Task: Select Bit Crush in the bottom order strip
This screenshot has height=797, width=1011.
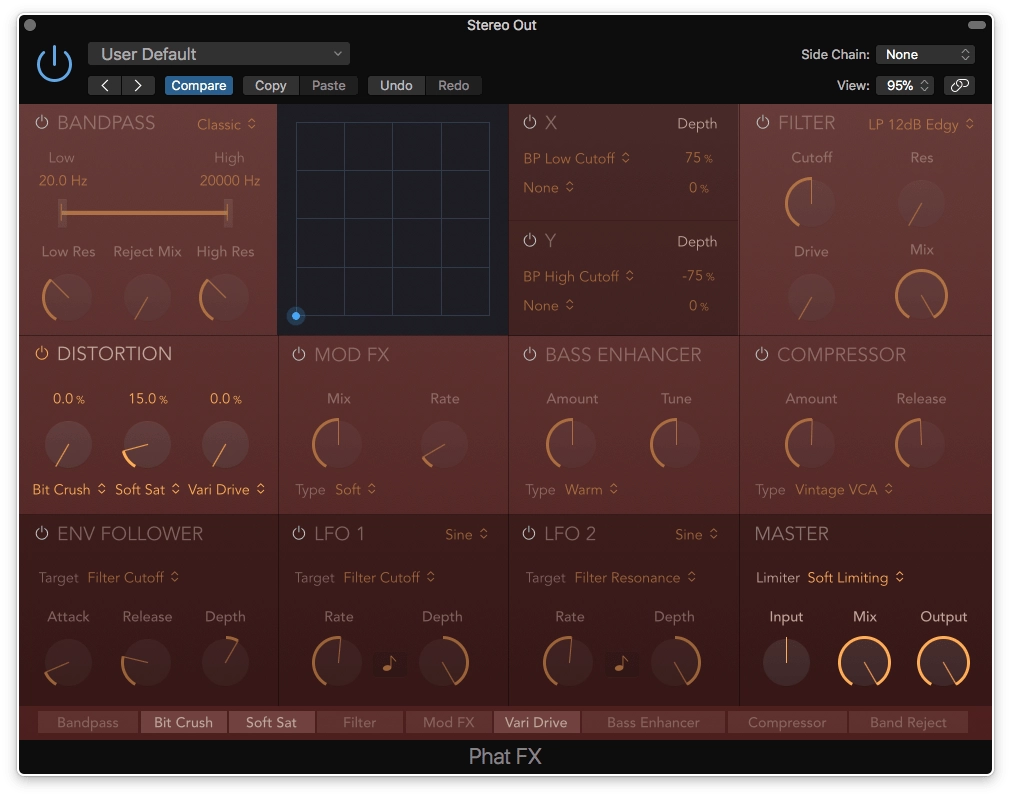Action: pyautogui.click(x=184, y=722)
